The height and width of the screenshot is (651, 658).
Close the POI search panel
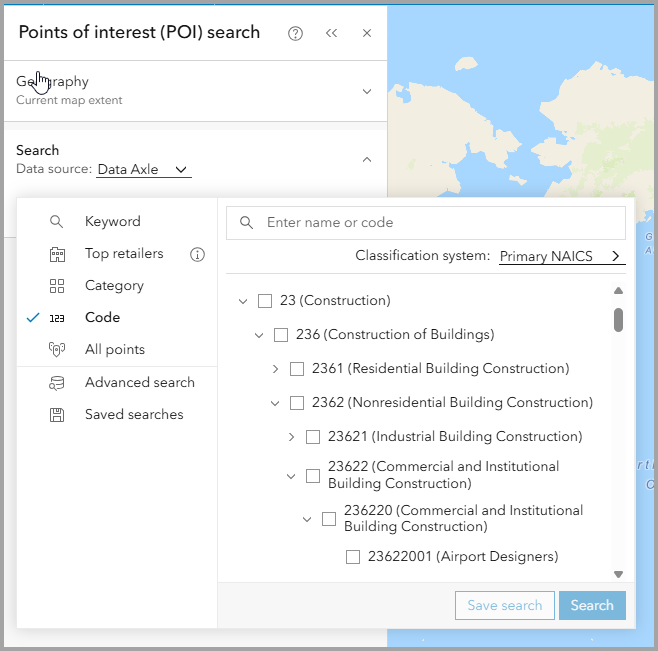367,33
